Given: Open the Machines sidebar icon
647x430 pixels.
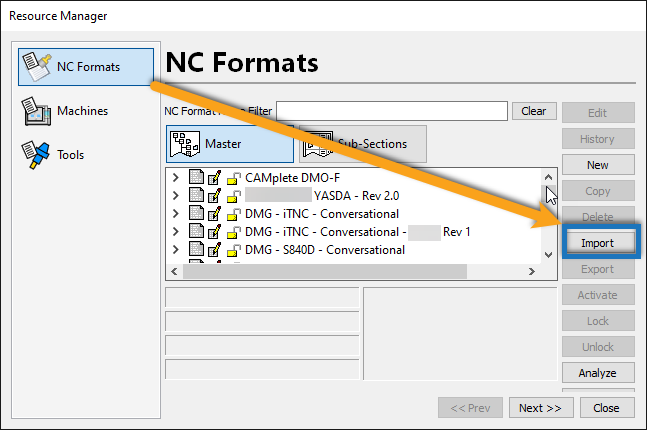Looking at the screenshot, I should click(36, 111).
